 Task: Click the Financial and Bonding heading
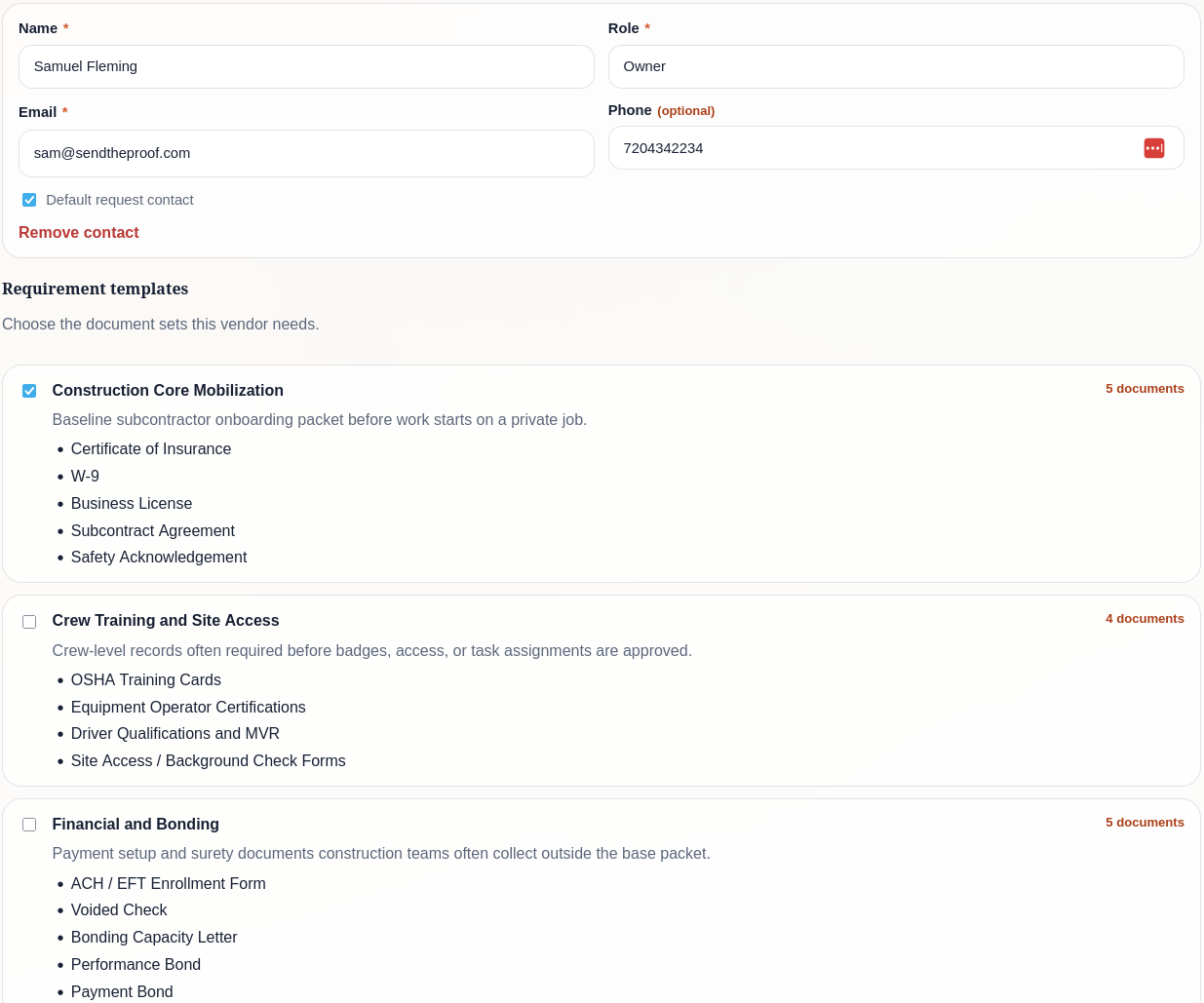point(136,824)
